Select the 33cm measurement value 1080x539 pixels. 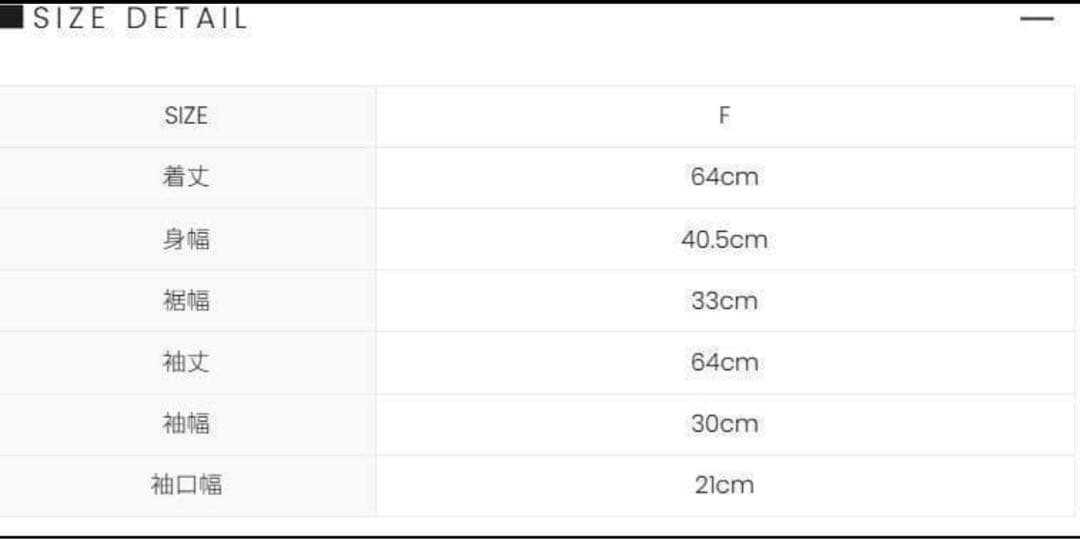point(724,301)
